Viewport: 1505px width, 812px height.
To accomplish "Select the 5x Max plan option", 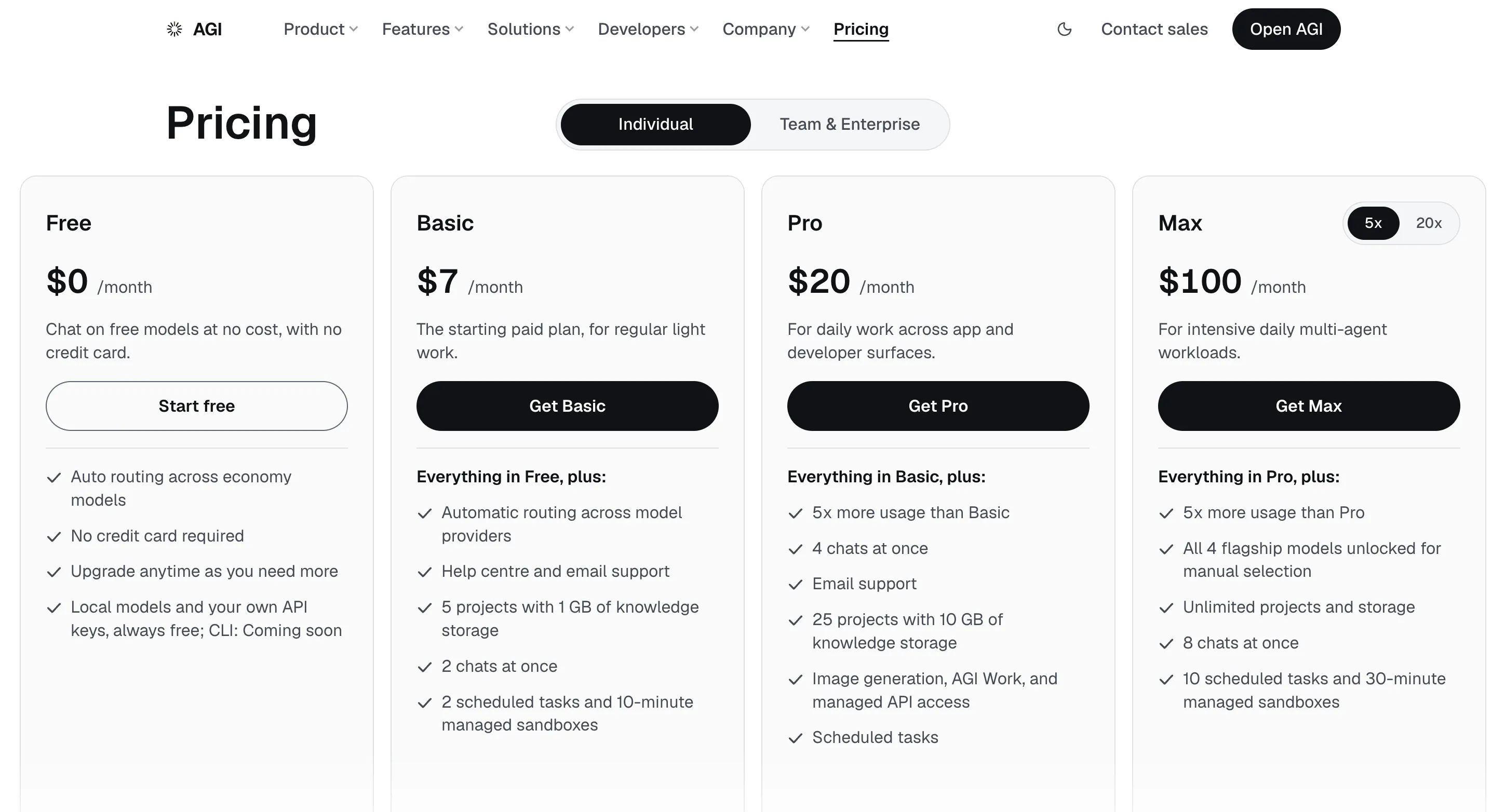I will point(1373,223).
